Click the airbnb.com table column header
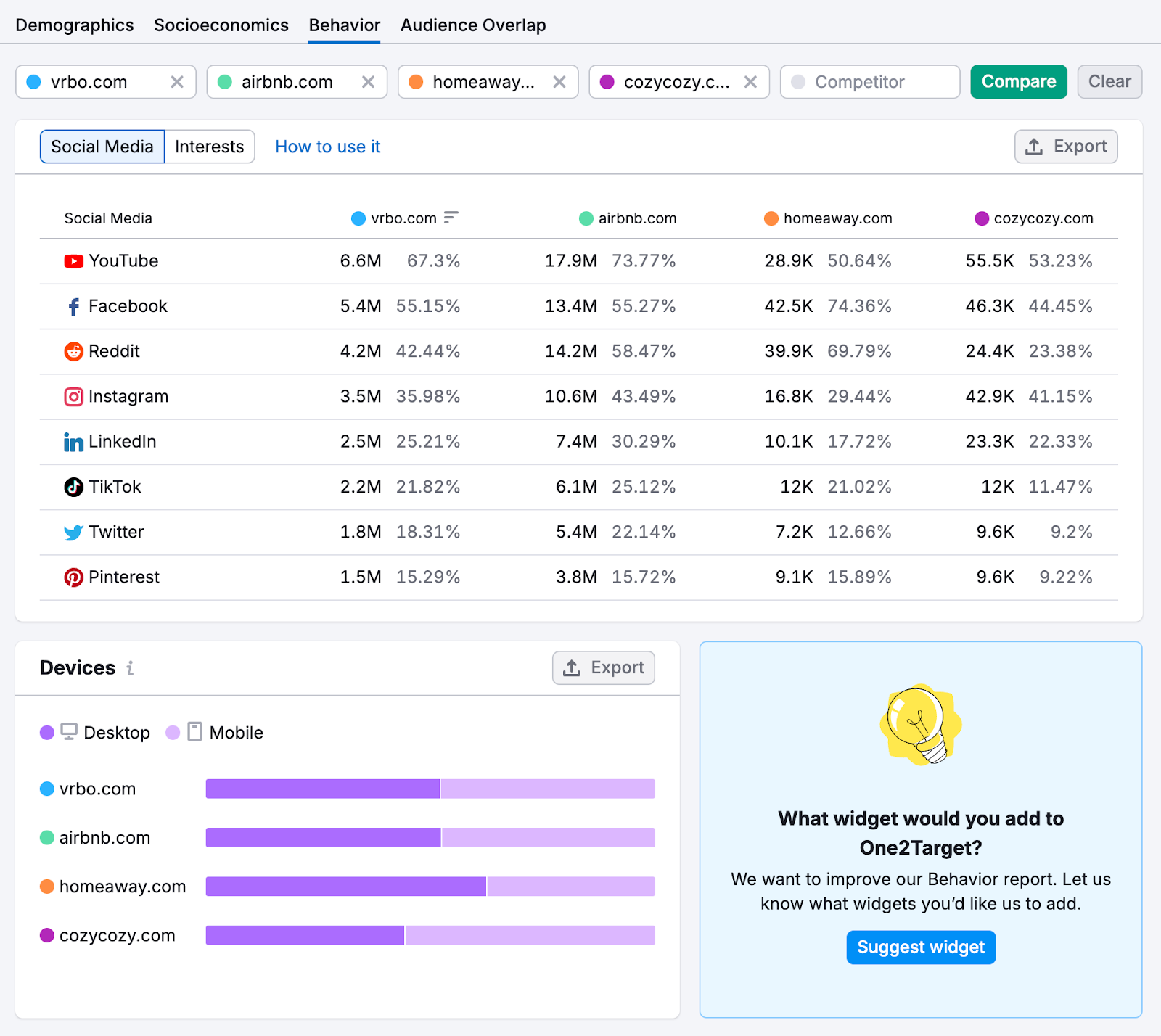The height and width of the screenshot is (1036, 1161). tap(628, 218)
